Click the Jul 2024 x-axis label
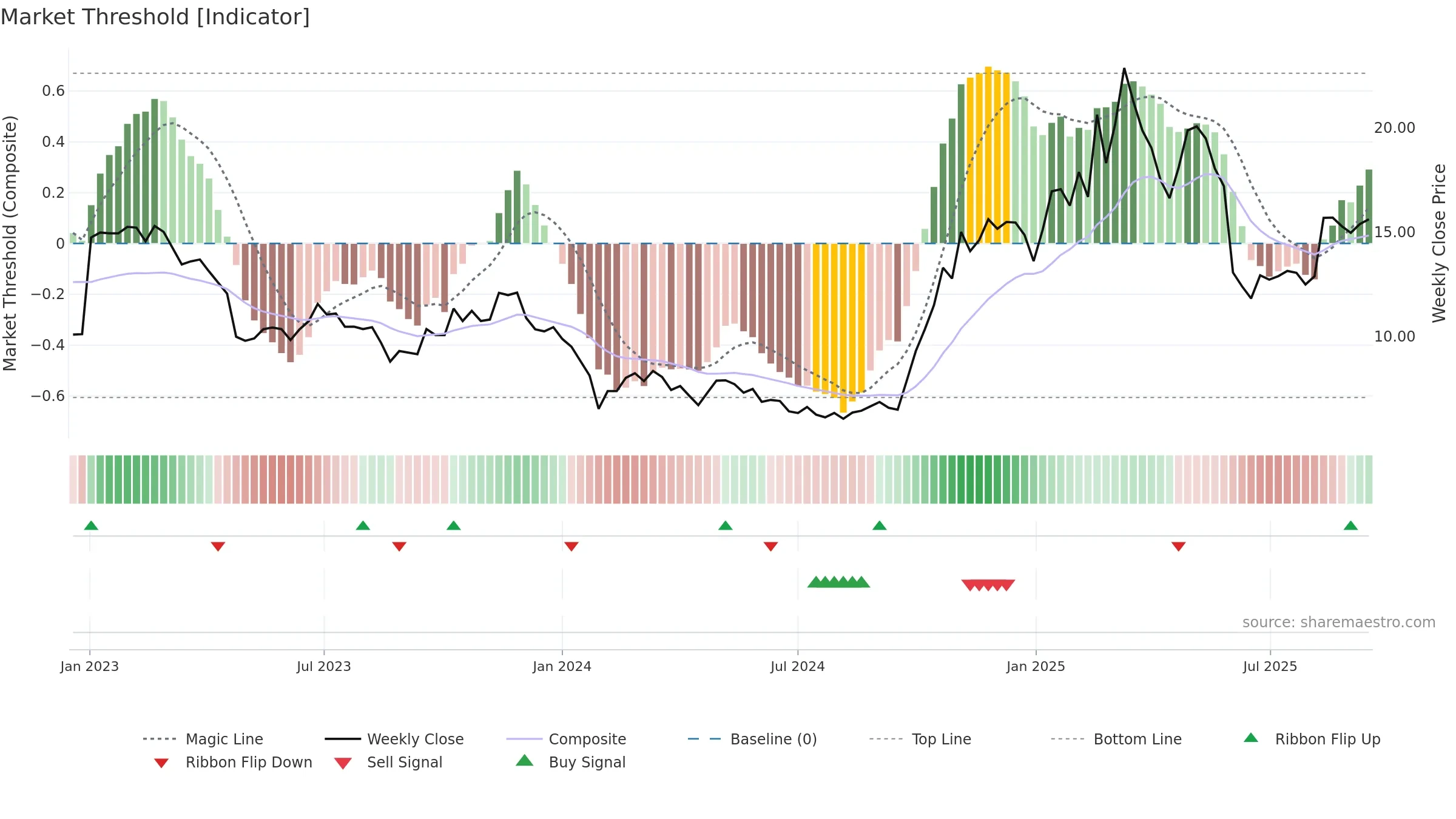This screenshot has width=1456, height=819. 798,667
